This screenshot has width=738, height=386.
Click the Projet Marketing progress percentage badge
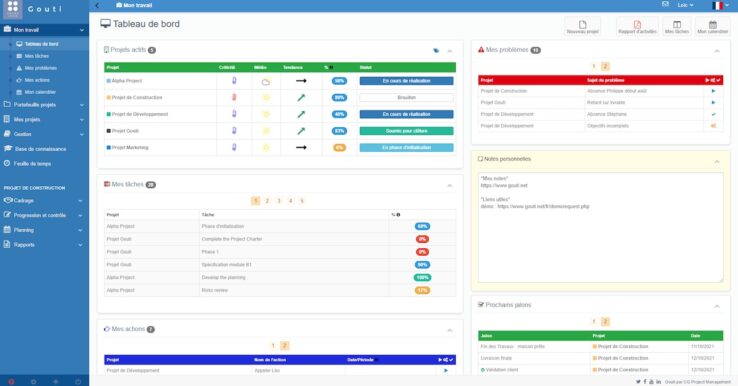[339, 148]
